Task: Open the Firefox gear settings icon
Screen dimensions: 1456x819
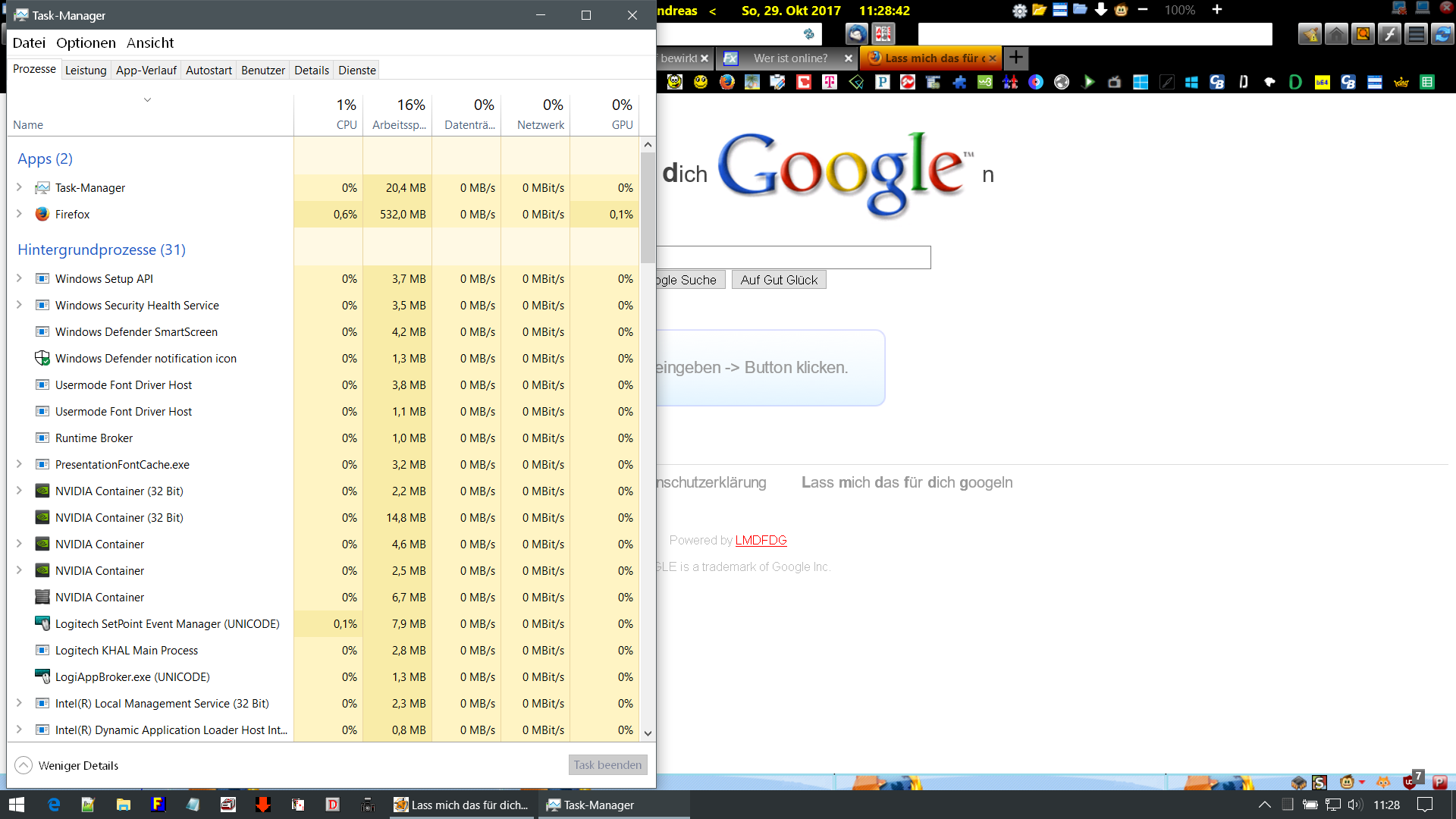Action: pos(1019,11)
